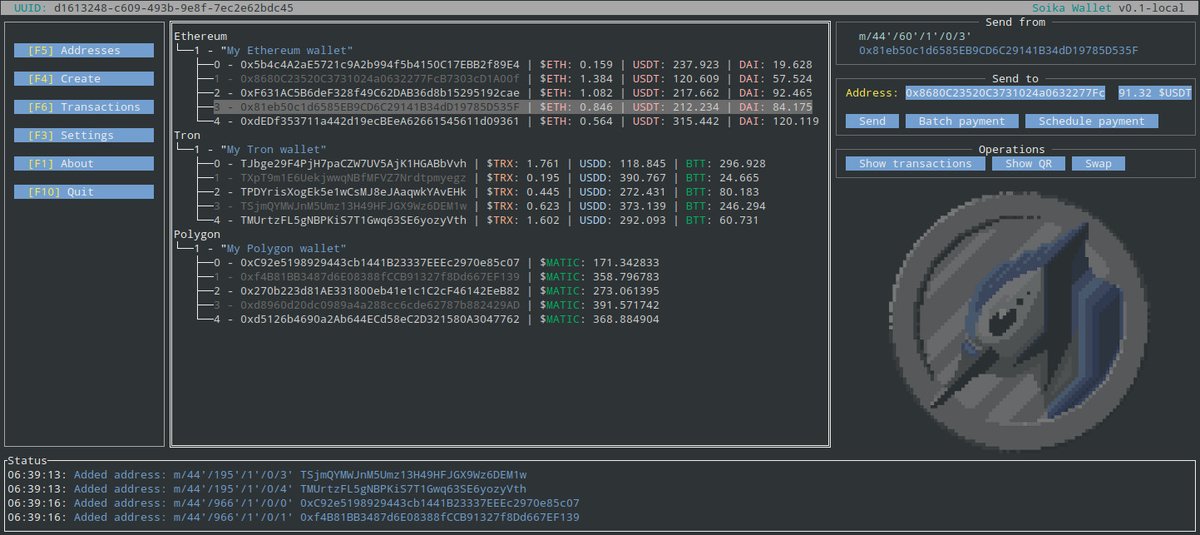Click the UUID value in the title bar

tap(173, 7)
